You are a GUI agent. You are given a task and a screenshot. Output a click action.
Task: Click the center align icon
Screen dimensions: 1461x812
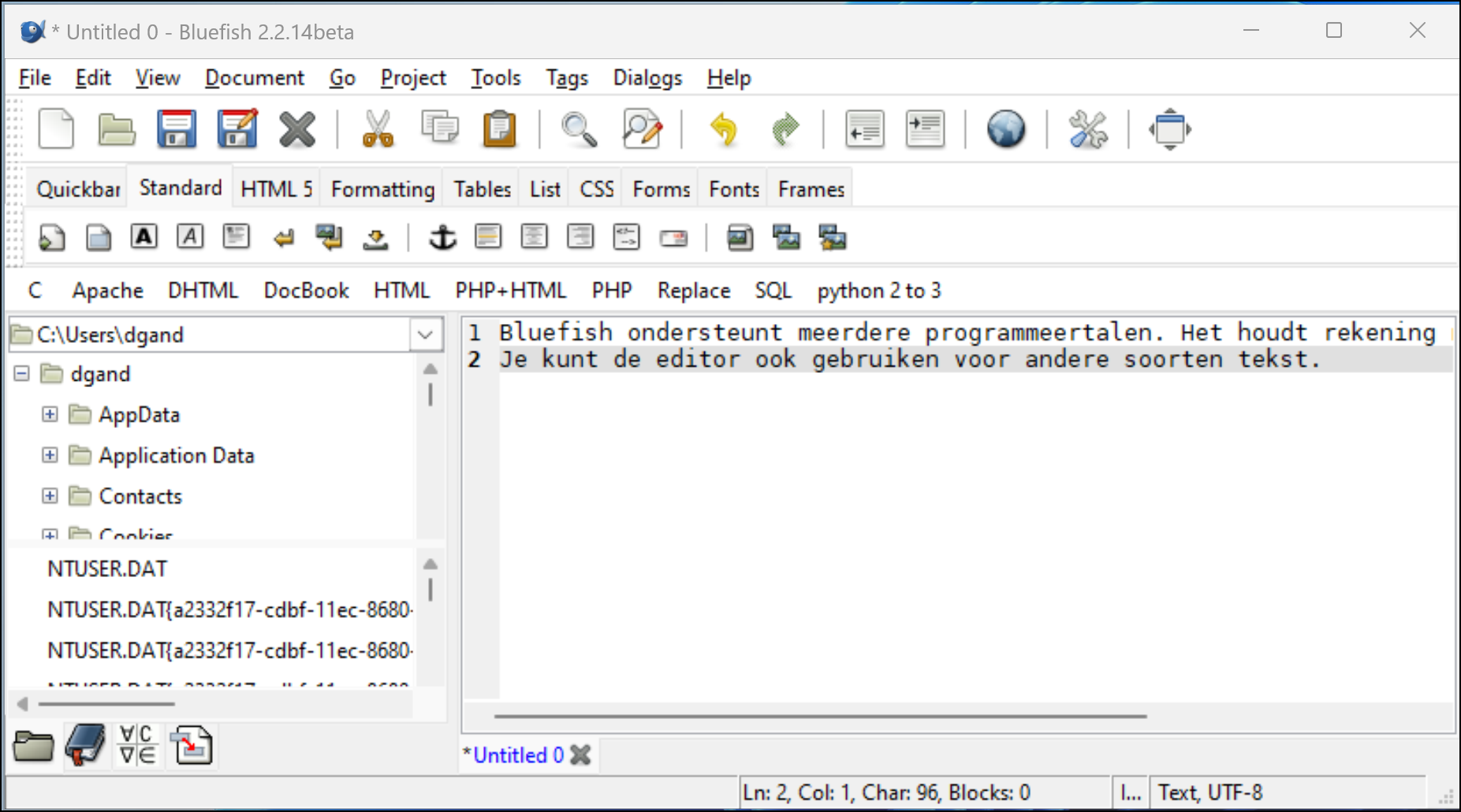[535, 237]
